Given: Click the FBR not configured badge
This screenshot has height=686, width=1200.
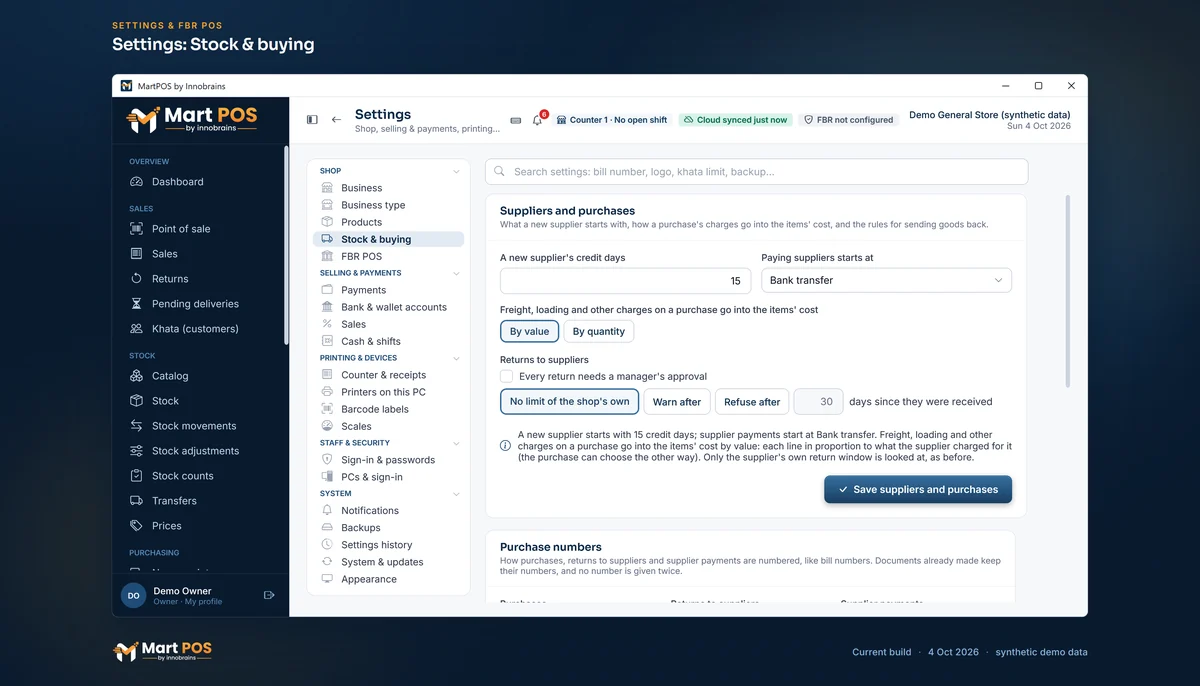Looking at the screenshot, I should pos(849,120).
